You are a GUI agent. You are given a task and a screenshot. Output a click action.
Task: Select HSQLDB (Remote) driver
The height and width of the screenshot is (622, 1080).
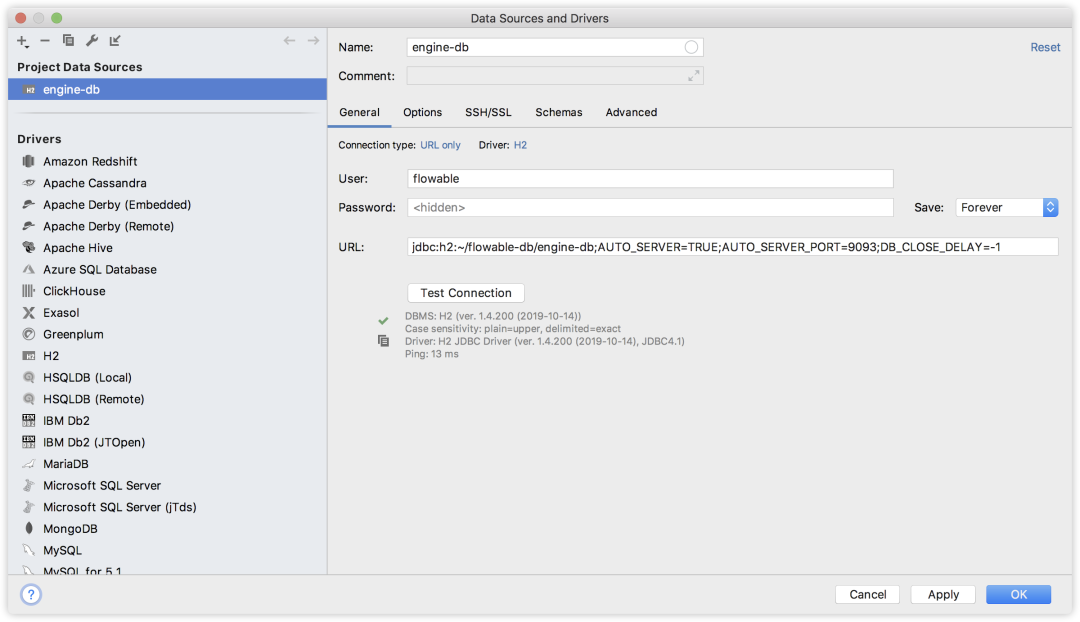click(x=167, y=399)
